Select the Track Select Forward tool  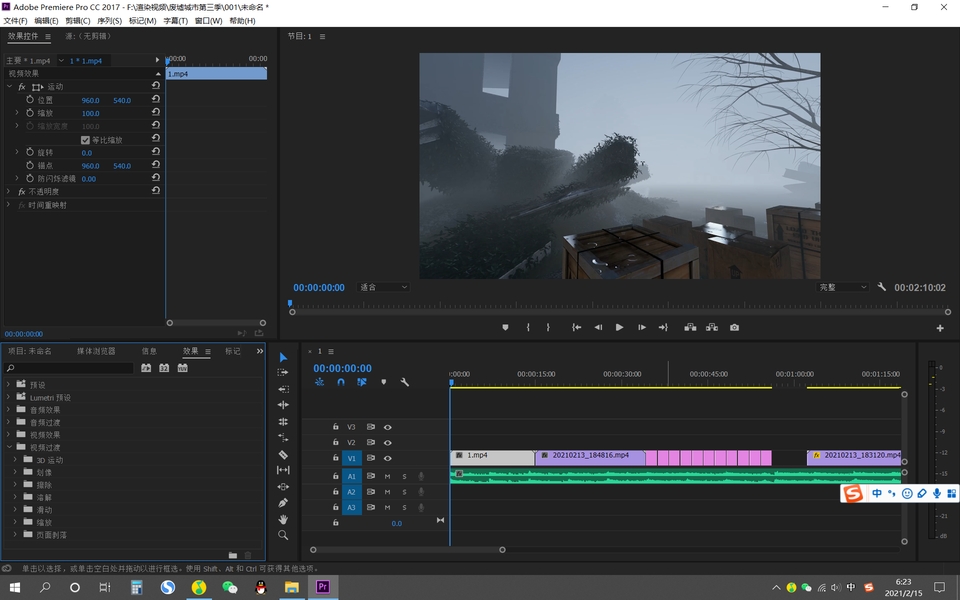point(283,372)
